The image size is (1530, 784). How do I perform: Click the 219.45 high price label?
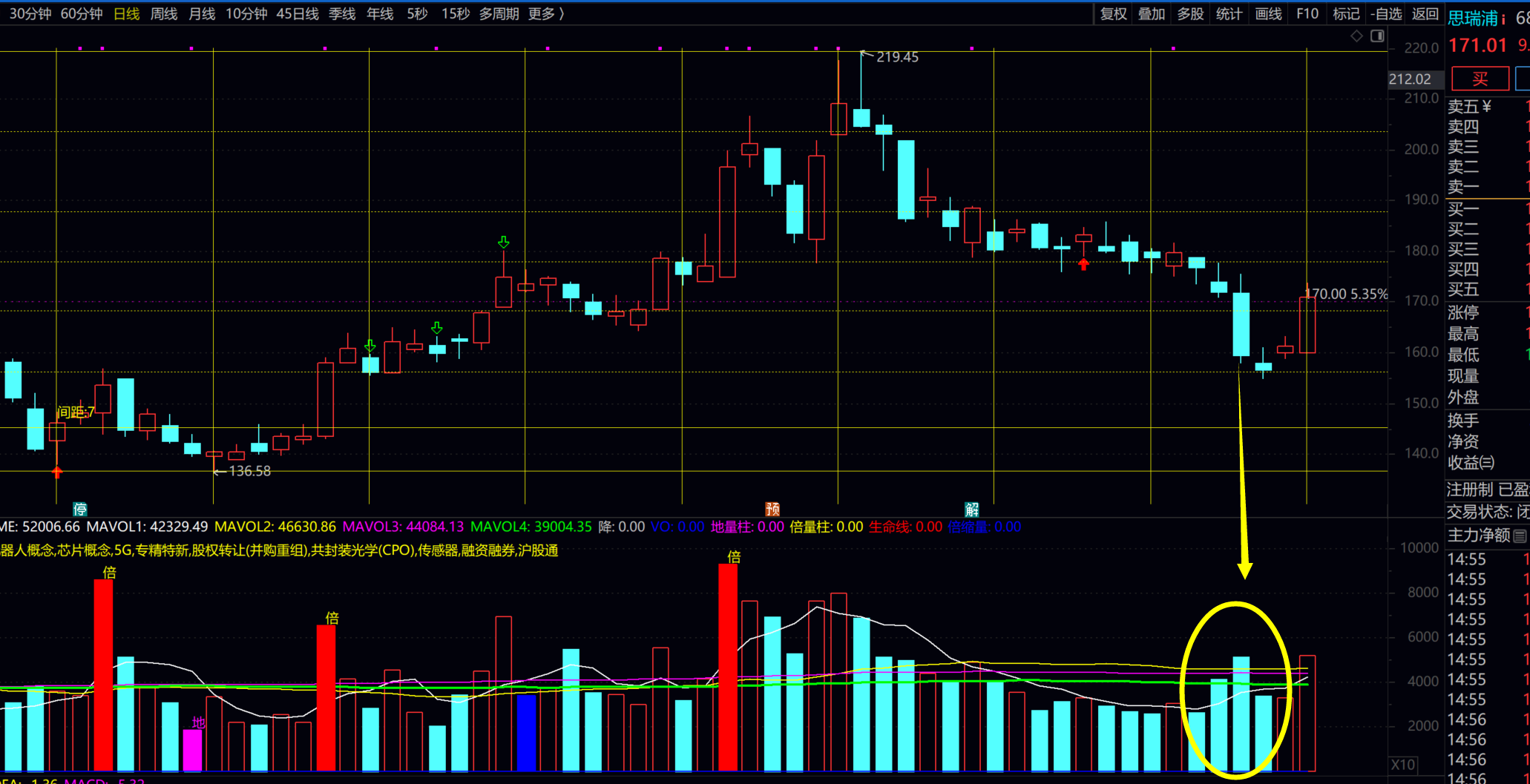click(896, 57)
